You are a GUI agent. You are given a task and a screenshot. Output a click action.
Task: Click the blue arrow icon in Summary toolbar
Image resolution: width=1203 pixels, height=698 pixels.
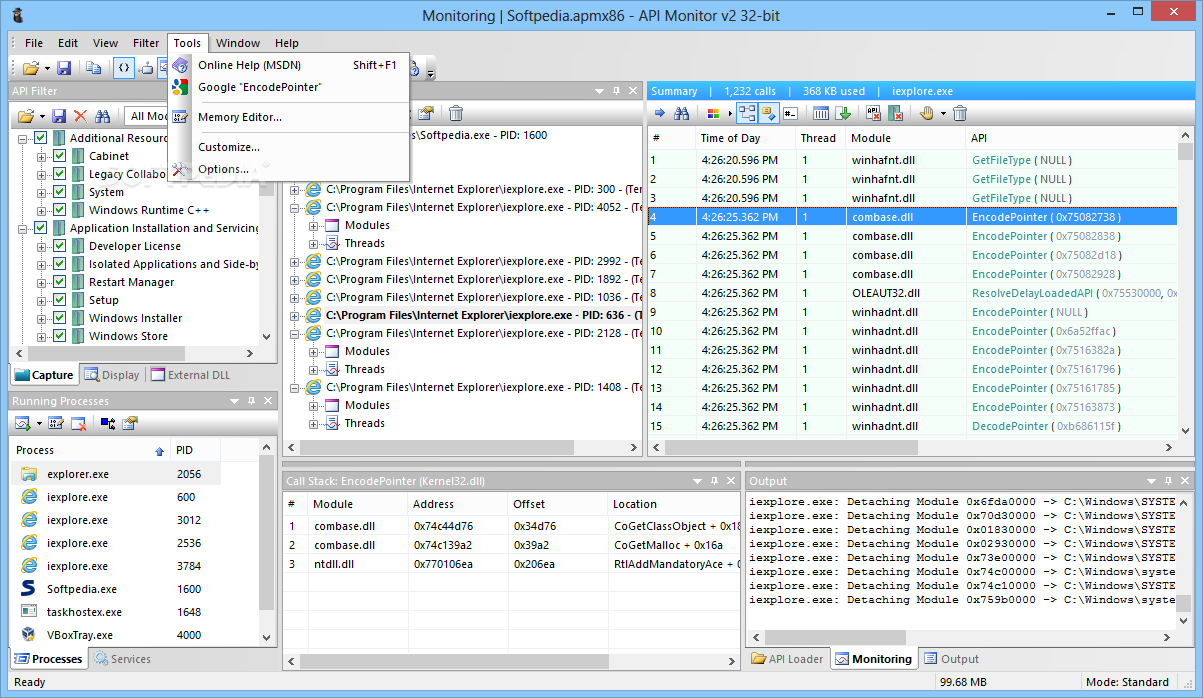coord(660,113)
